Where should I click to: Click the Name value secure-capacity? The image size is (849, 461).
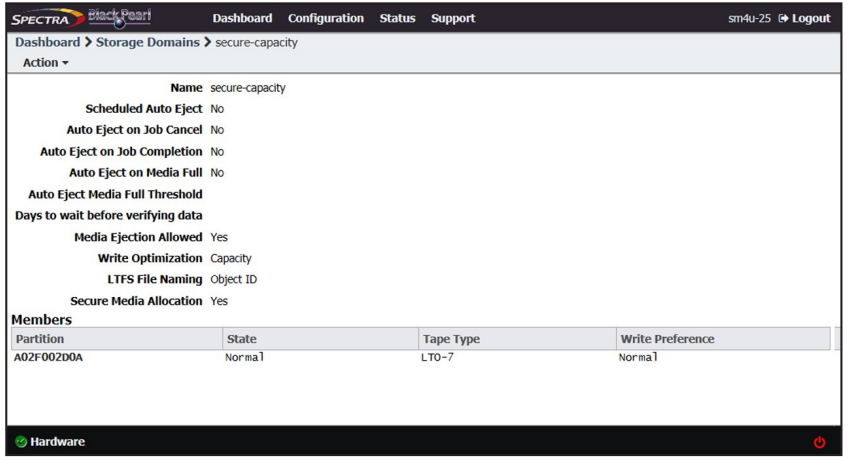pyautogui.click(x=247, y=88)
